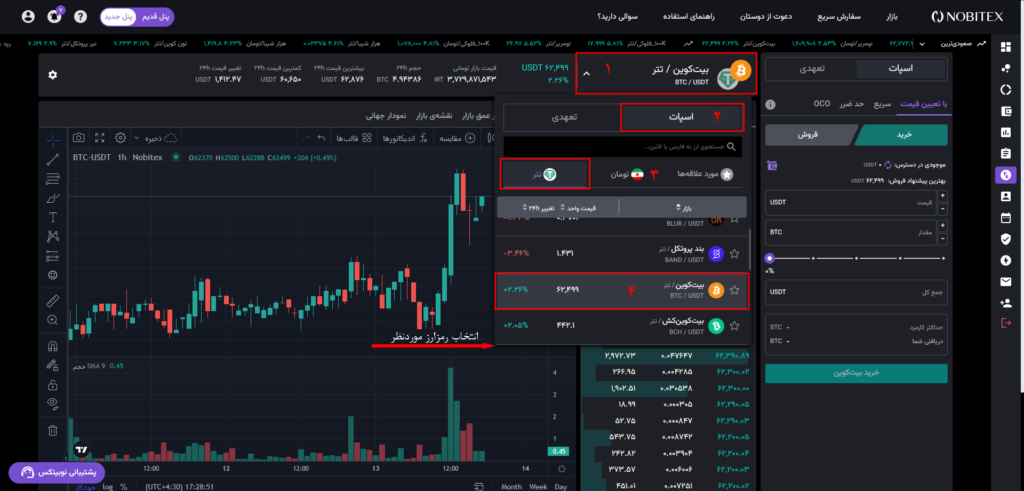Sort market list by 24h change column
Image resolution: width=1024 pixels, height=491 pixels.
532,207
